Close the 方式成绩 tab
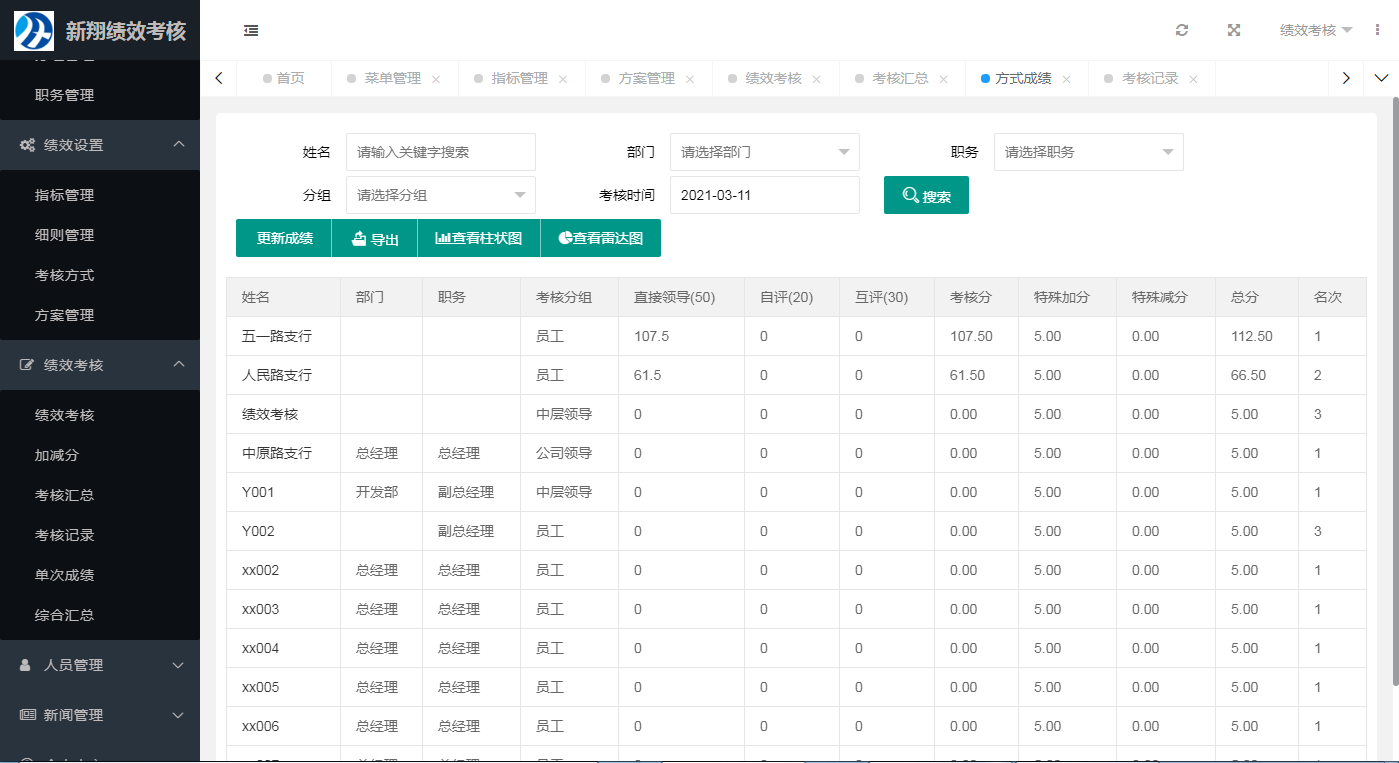1399x763 pixels. click(x=1066, y=79)
